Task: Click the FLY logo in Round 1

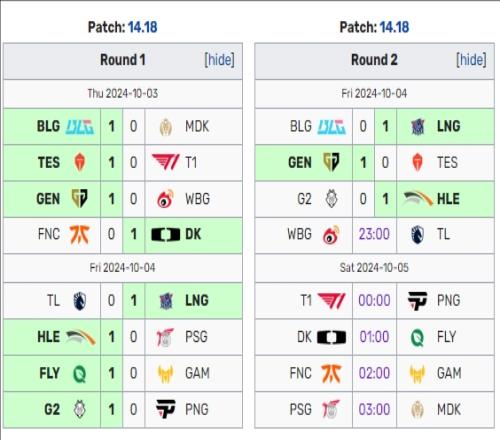Action: pyautogui.click(x=80, y=373)
